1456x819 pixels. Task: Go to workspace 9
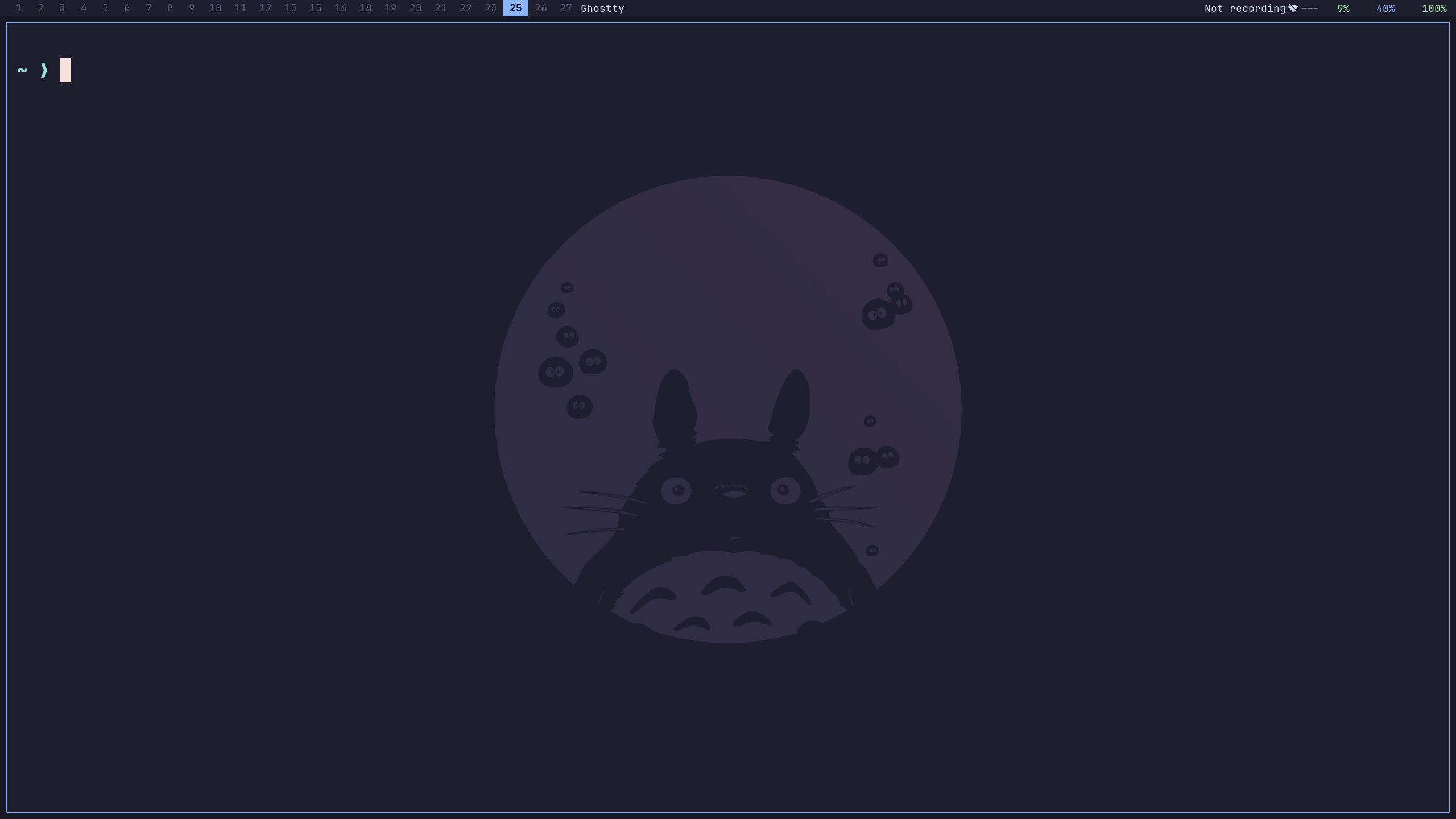(x=192, y=8)
